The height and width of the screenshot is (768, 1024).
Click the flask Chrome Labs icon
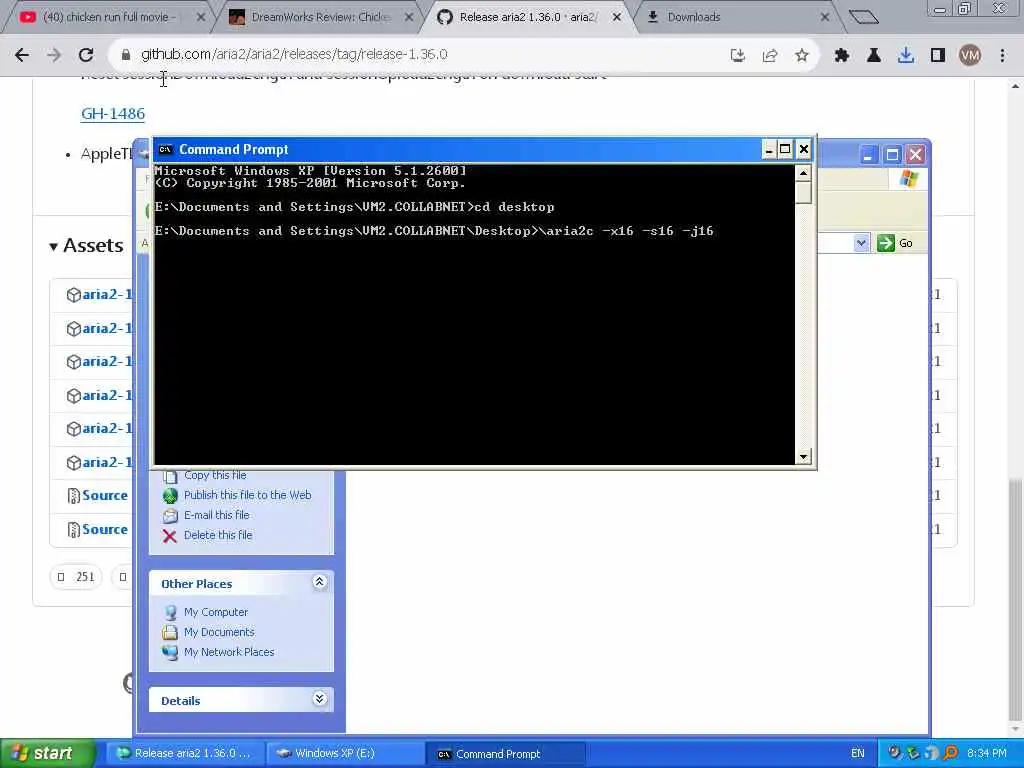(874, 56)
